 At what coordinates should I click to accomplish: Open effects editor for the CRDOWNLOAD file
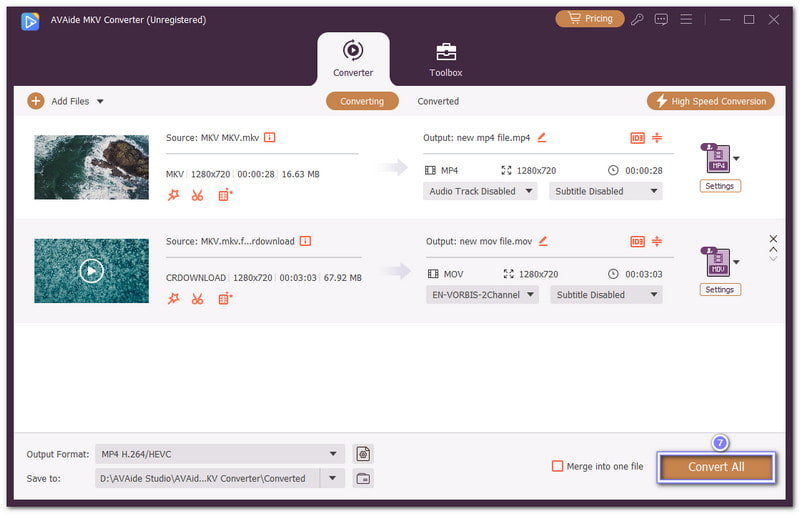click(x=173, y=299)
